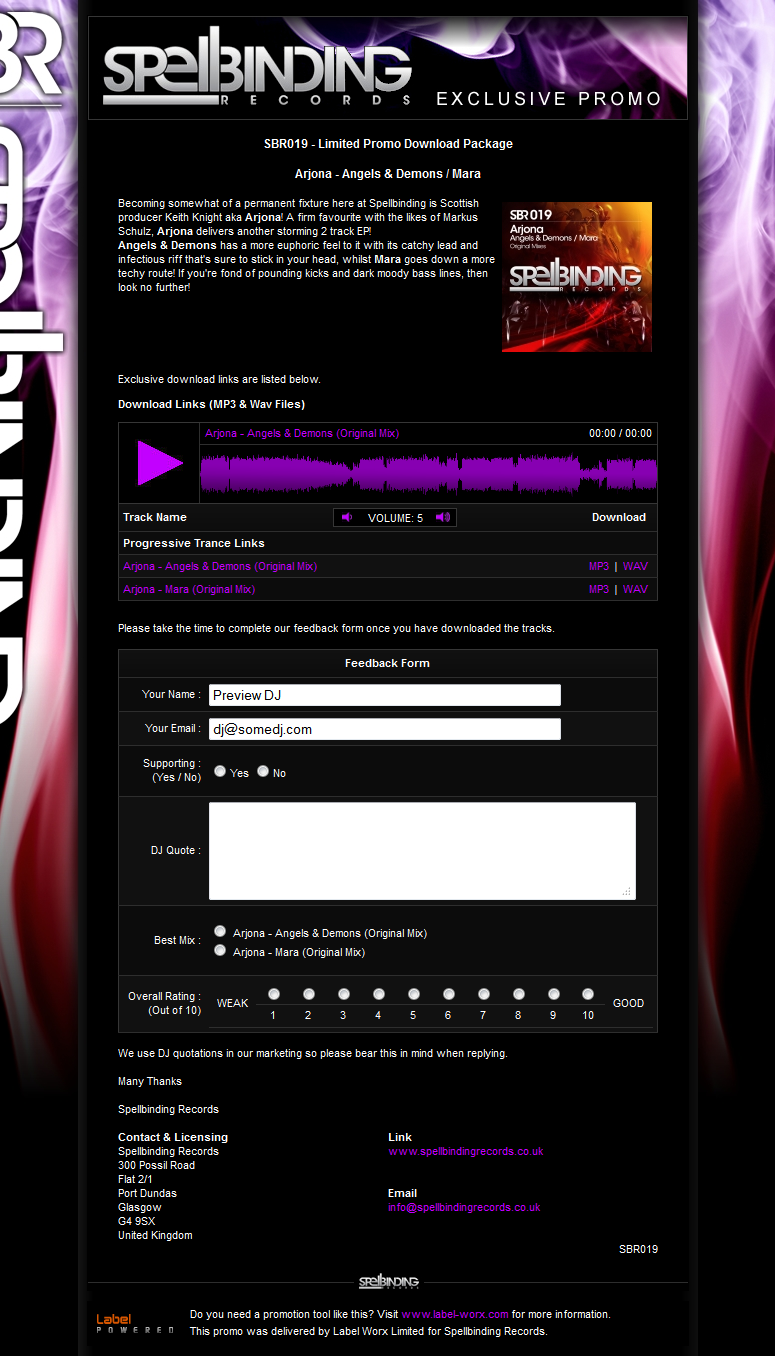Viewport: 775px width, 1356px height.
Task: Focus the Your Name field
Action: coord(385,695)
